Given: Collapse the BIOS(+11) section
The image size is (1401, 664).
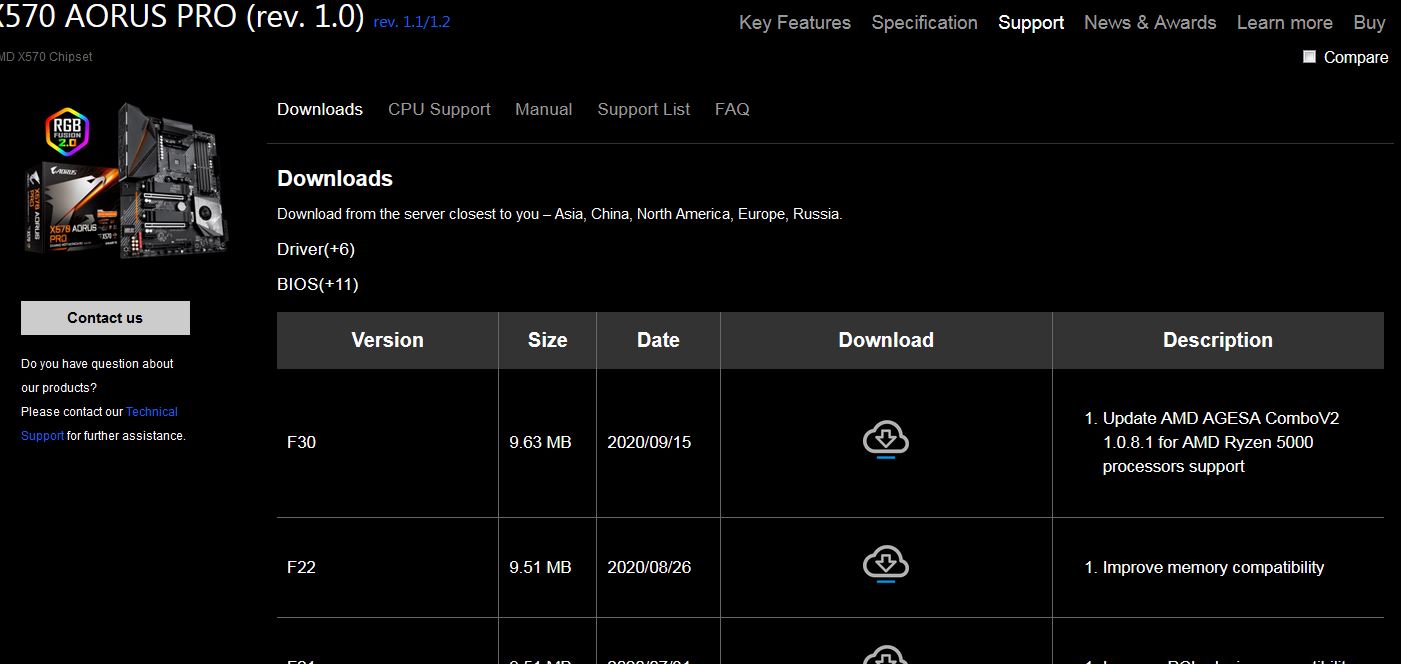Looking at the screenshot, I should click(x=317, y=284).
